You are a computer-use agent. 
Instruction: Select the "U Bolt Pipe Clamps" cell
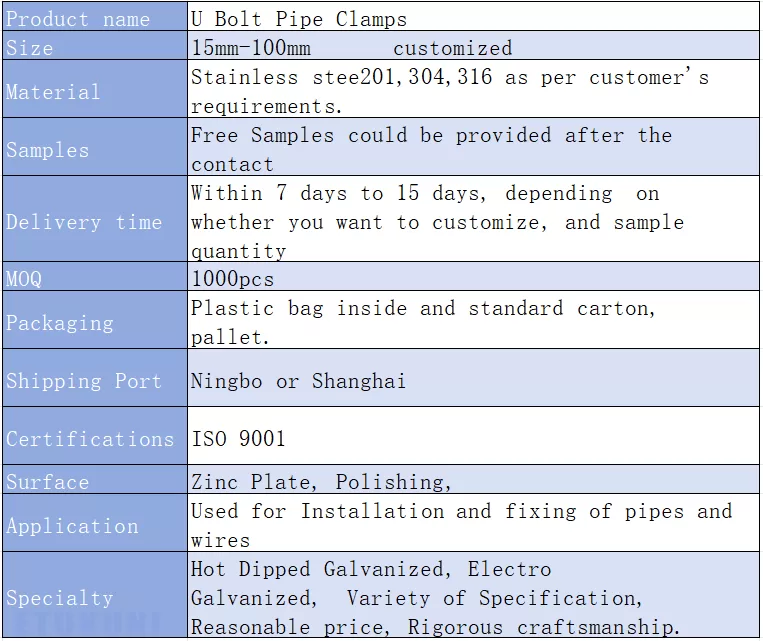click(x=472, y=18)
